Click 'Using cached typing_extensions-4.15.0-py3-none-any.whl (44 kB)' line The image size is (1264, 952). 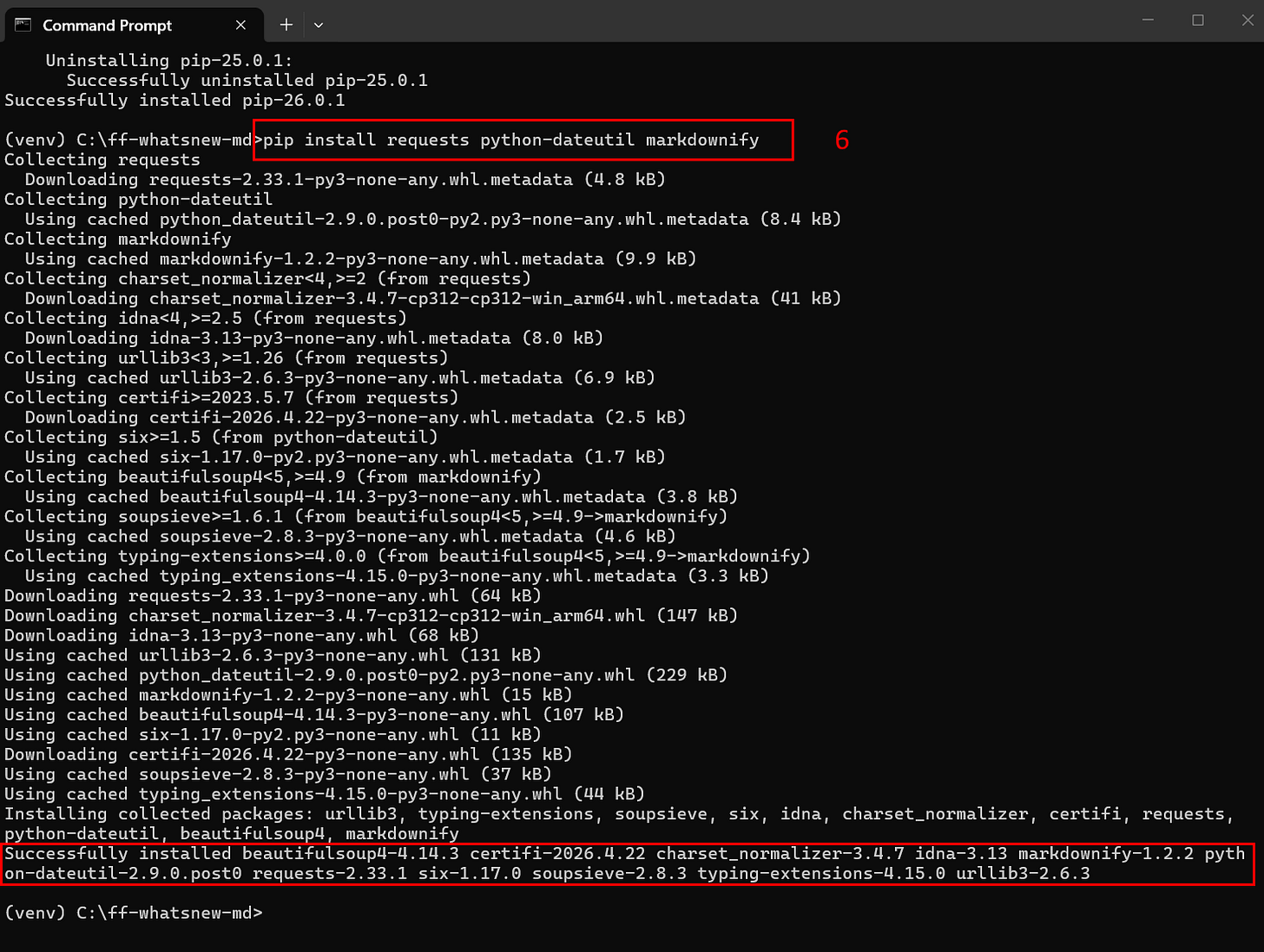[x=325, y=795]
